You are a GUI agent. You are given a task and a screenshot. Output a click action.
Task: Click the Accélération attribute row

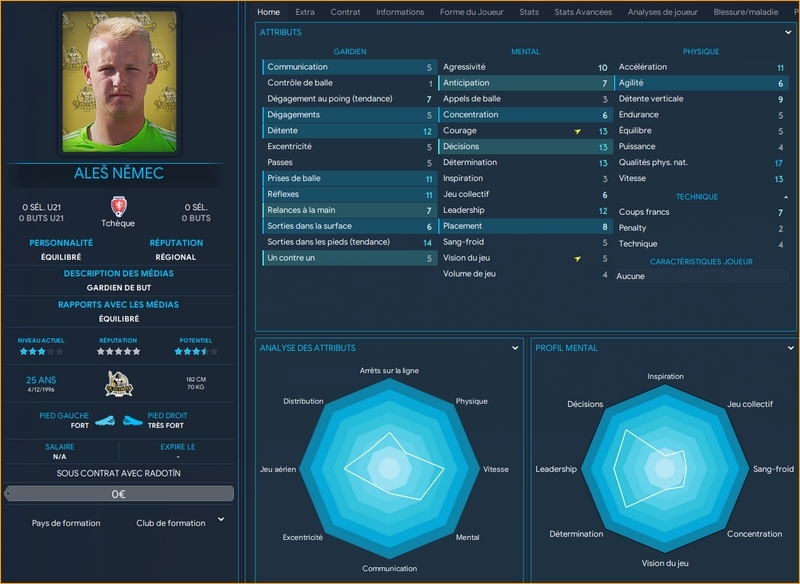click(x=701, y=67)
